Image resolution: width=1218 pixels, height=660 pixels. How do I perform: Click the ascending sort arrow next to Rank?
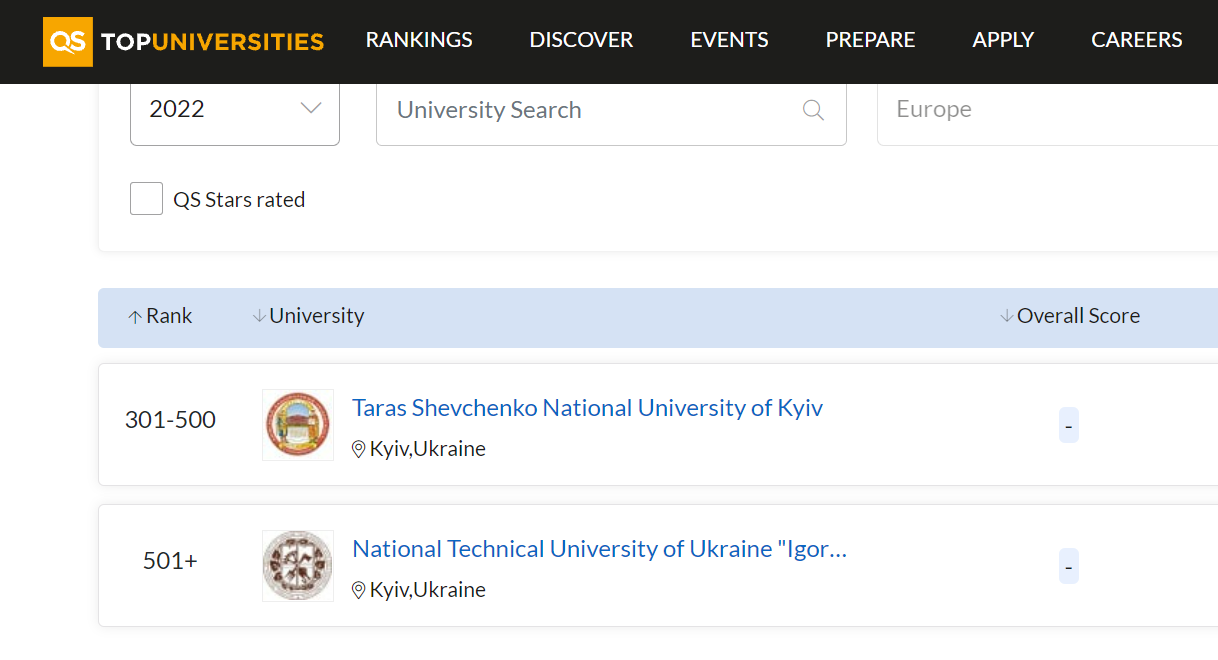click(135, 315)
